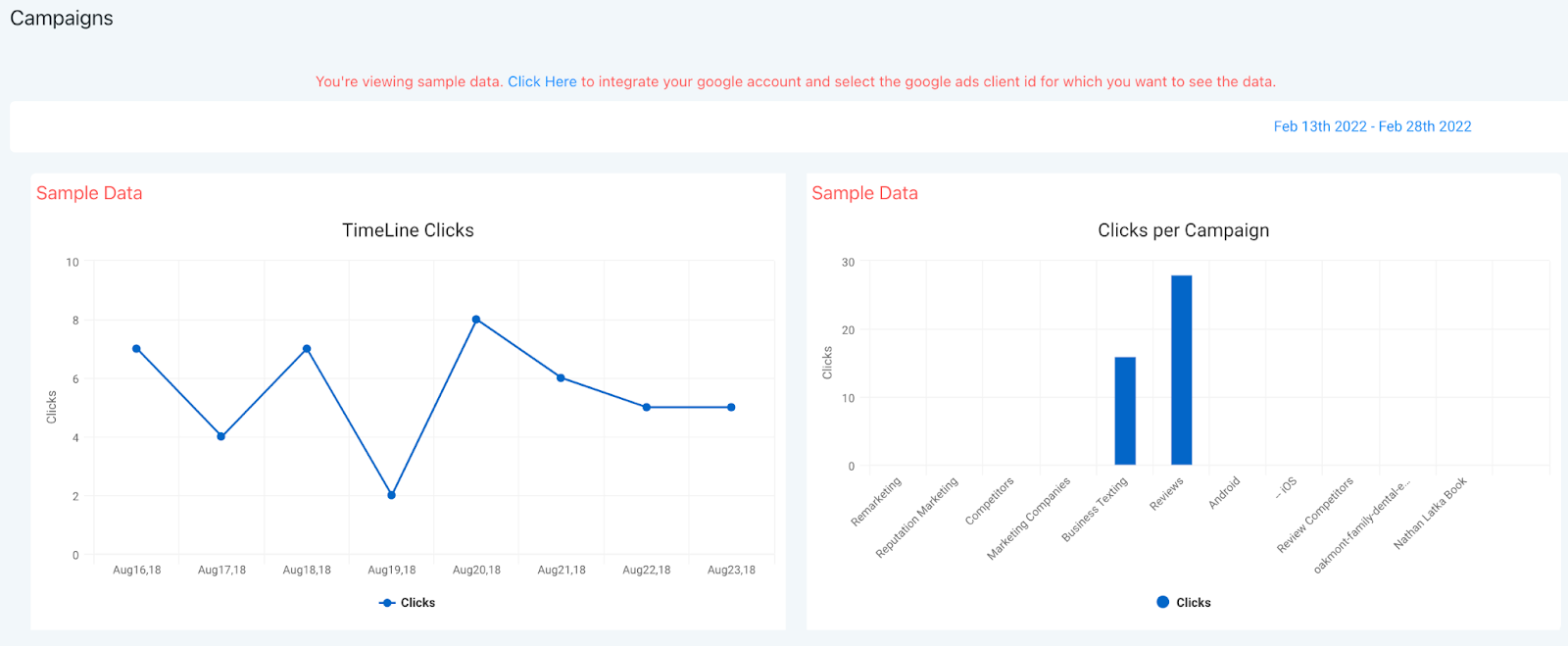Click the Business Texting bar in the campaign chart

pos(1125,412)
